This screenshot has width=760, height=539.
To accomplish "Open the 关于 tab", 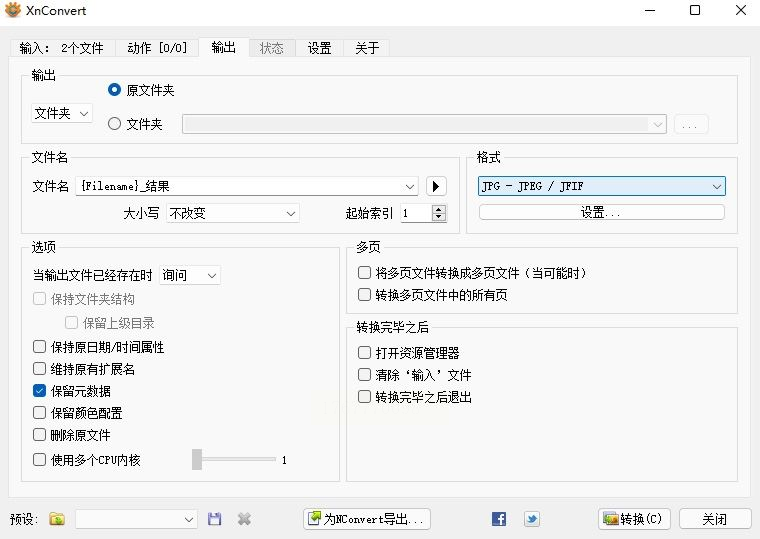I will coord(367,48).
